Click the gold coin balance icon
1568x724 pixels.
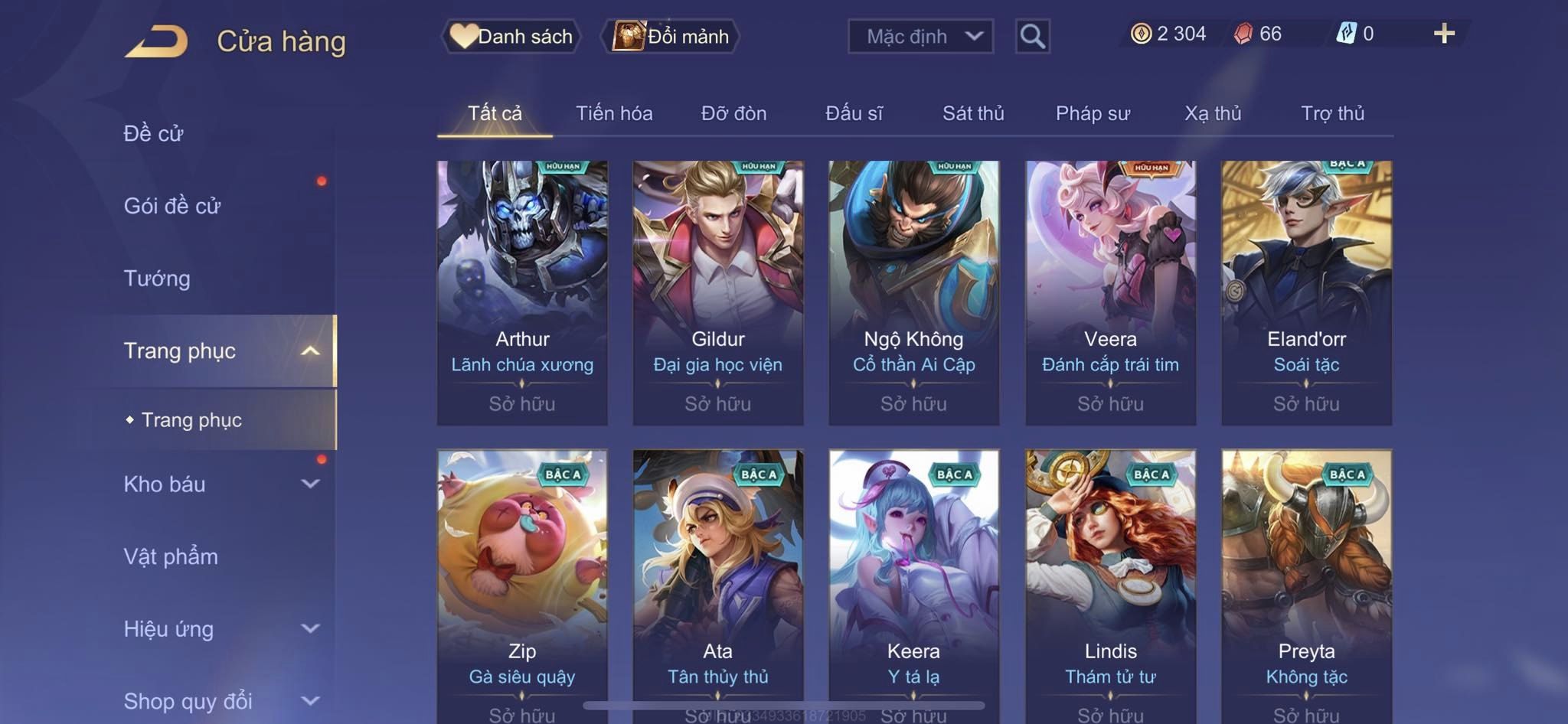click(x=1141, y=34)
